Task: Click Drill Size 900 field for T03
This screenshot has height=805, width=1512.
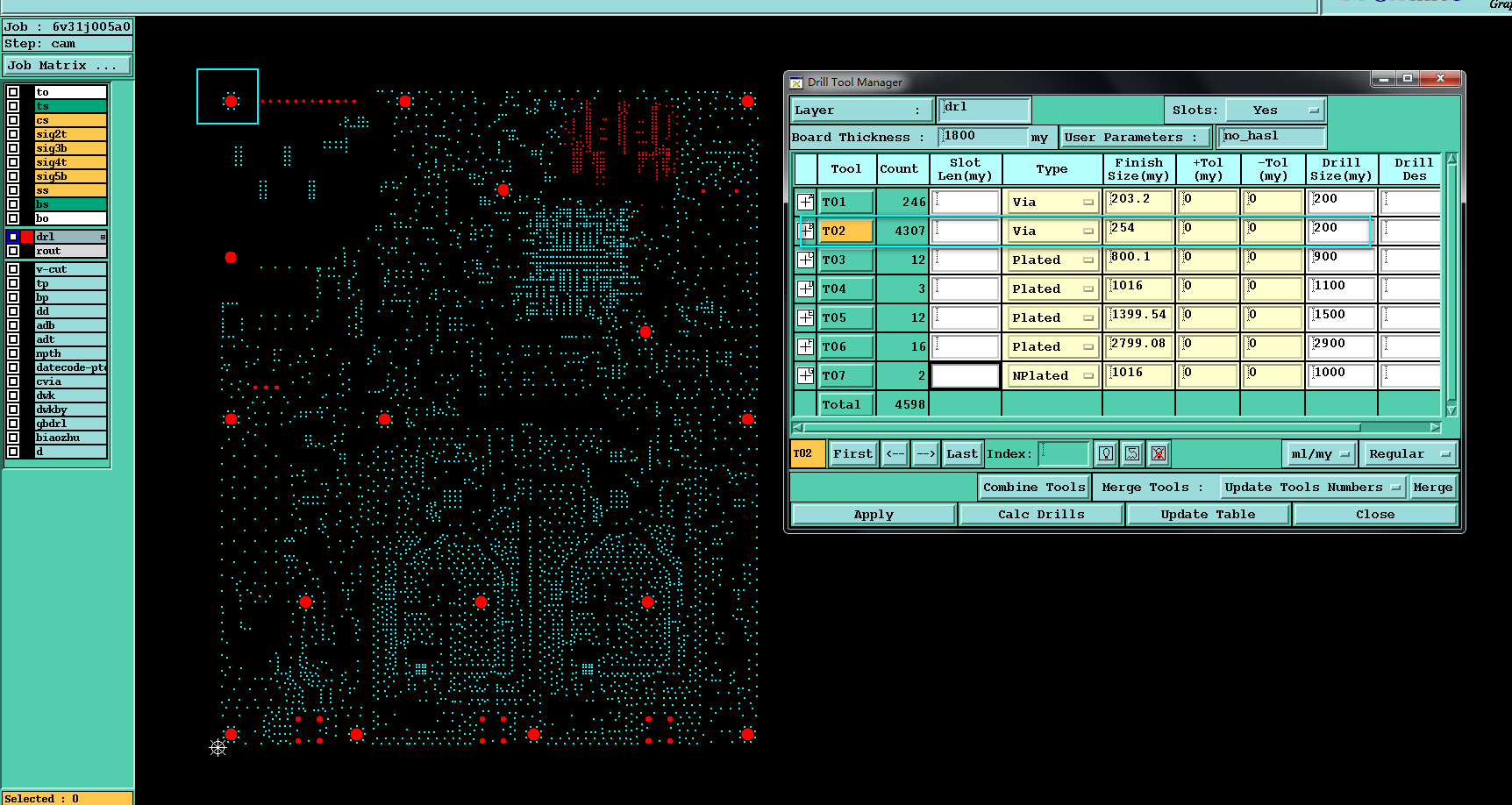Action: coord(1341,259)
